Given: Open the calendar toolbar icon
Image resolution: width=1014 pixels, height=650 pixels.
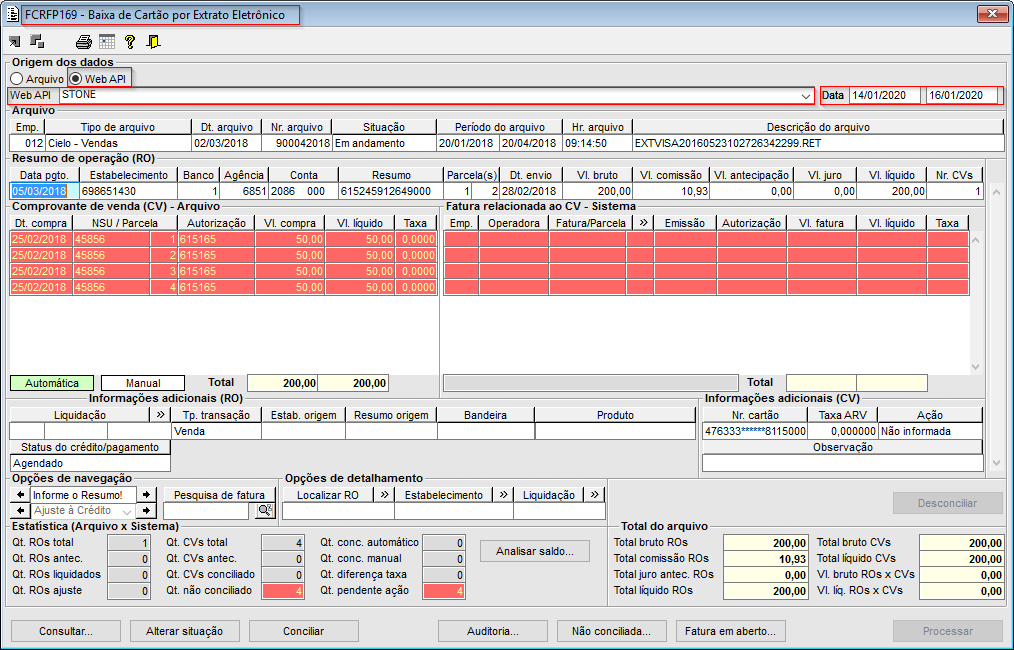Looking at the screenshot, I should click(x=107, y=42).
